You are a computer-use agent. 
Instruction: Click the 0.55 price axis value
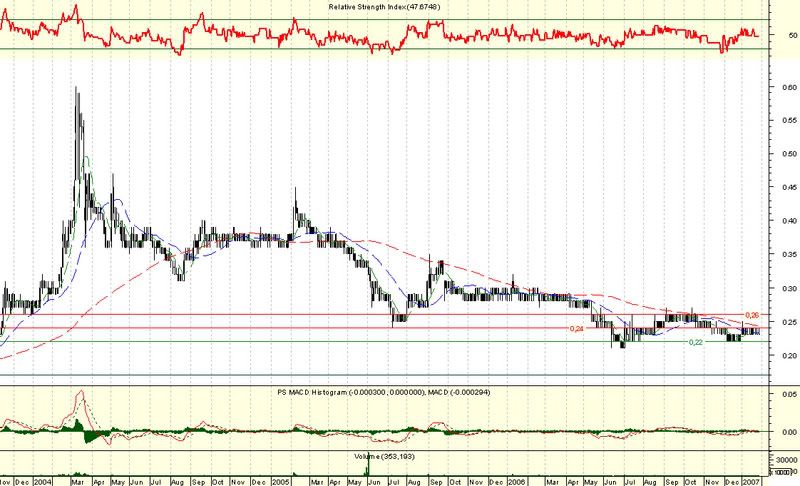click(x=789, y=120)
